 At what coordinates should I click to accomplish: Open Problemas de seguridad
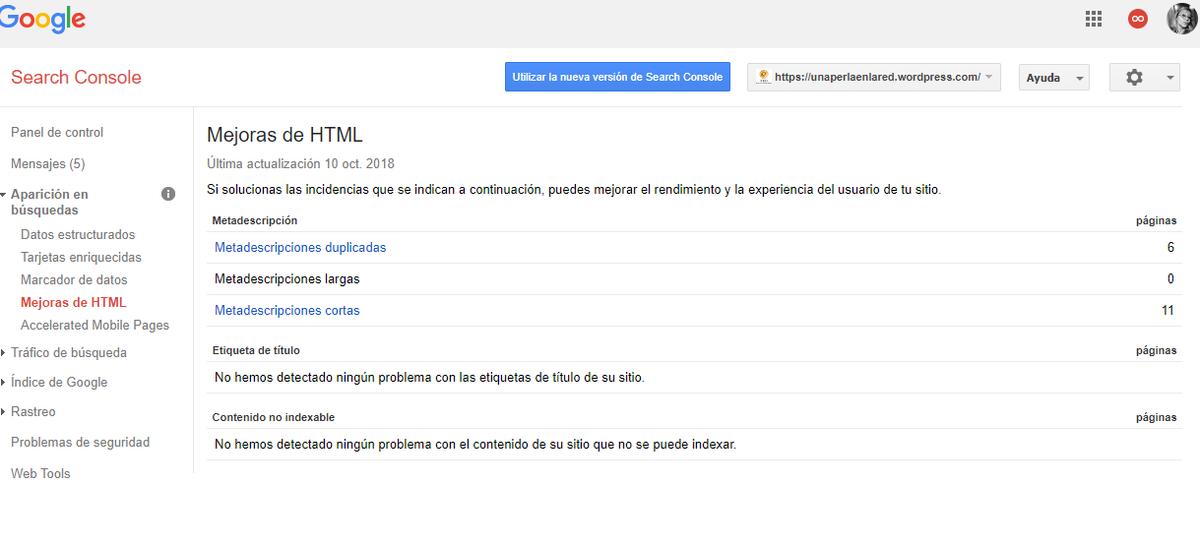pyautogui.click(x=80, y=442)
